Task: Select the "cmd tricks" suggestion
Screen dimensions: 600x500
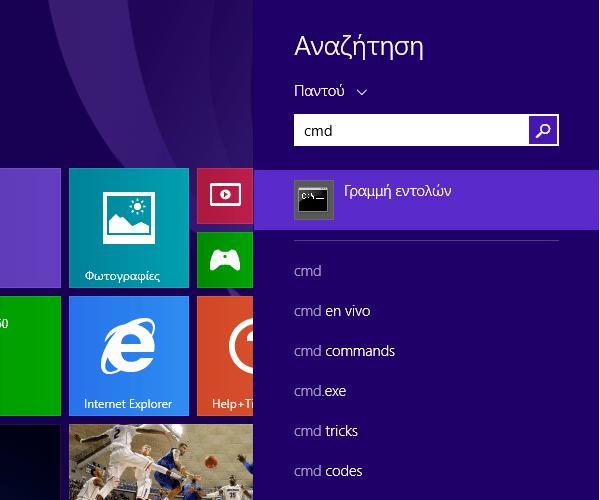Action: point(326,431)
